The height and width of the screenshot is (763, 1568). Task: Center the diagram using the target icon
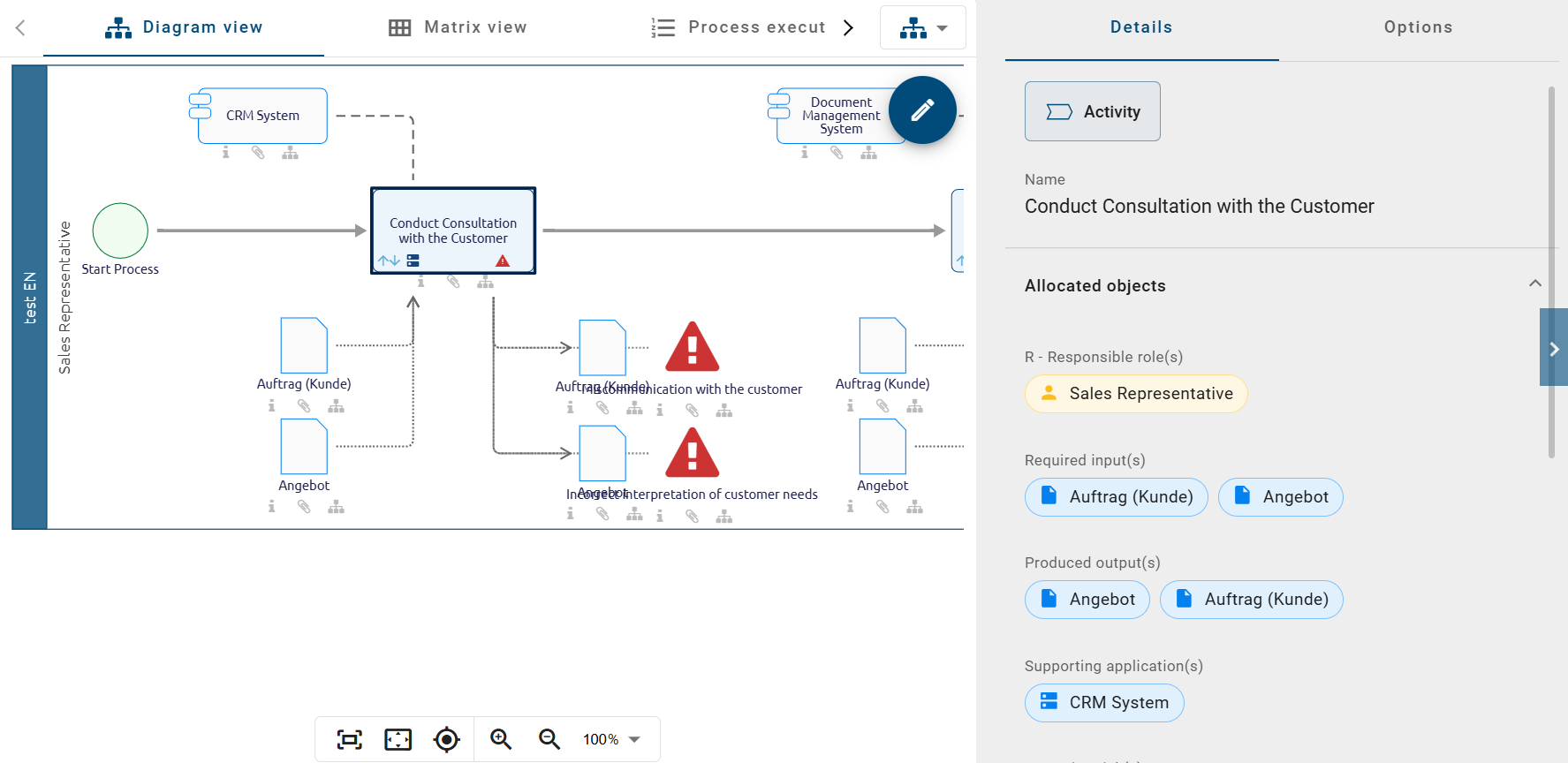[x=447, y=739]
